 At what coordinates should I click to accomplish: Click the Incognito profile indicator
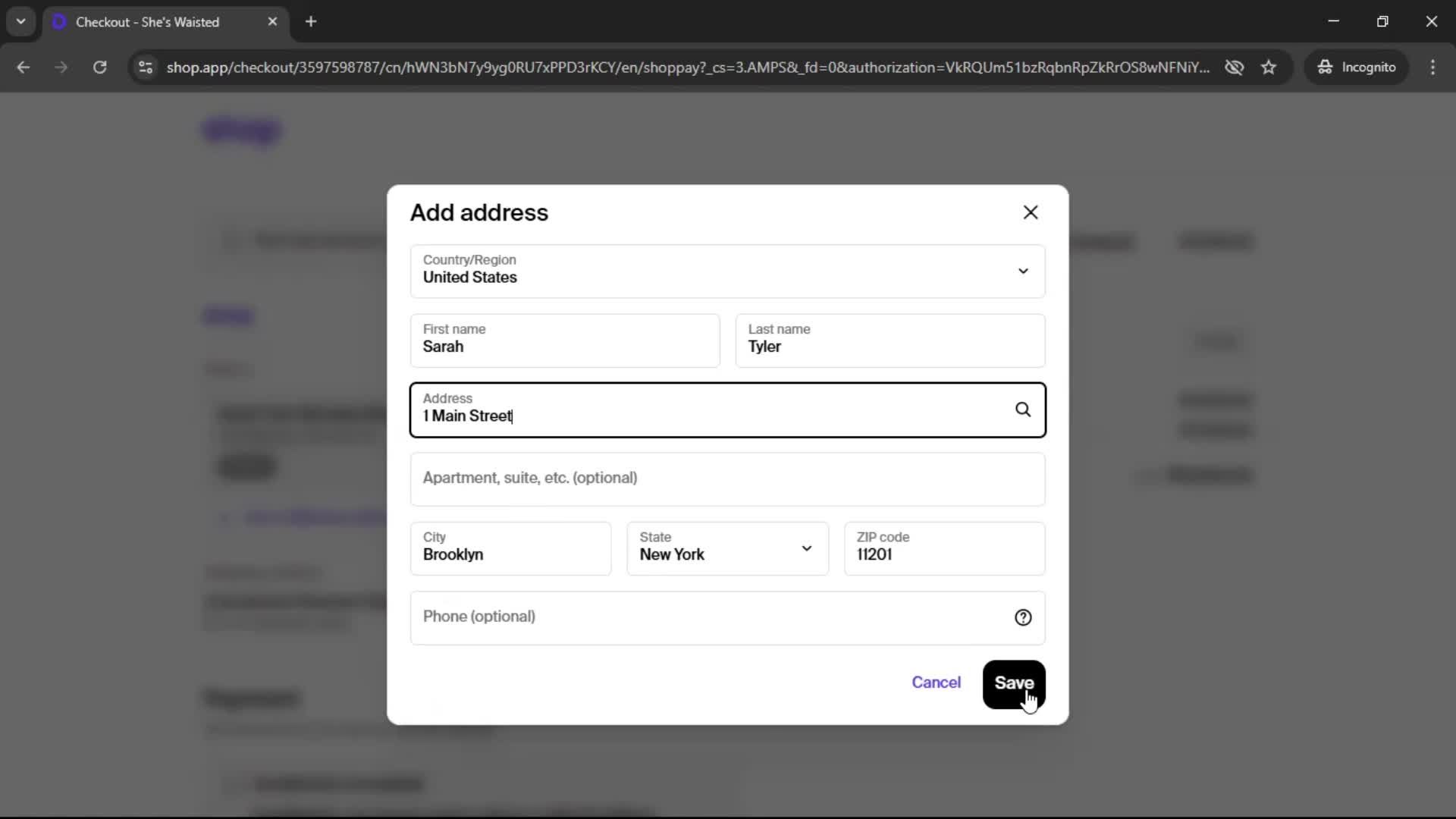coord(1357,67)
